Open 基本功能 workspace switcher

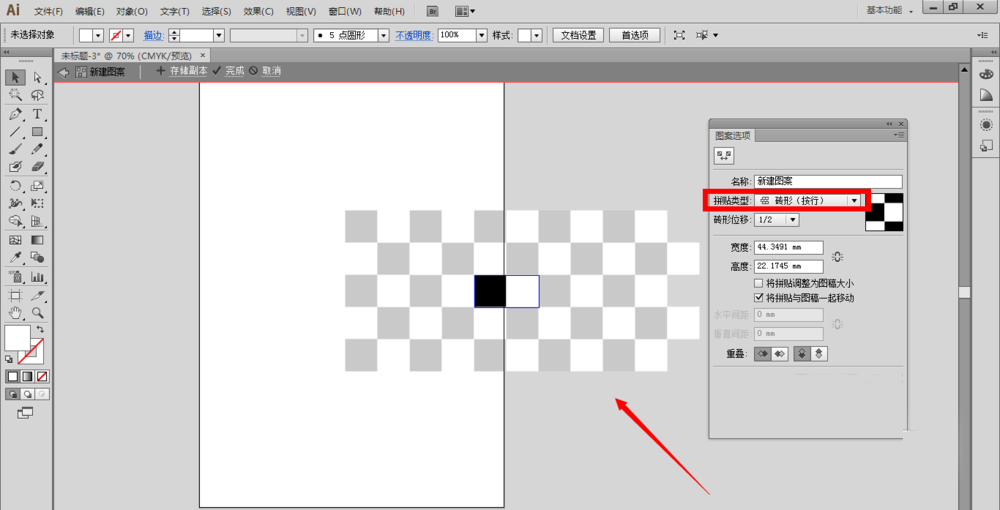[890, 11]
